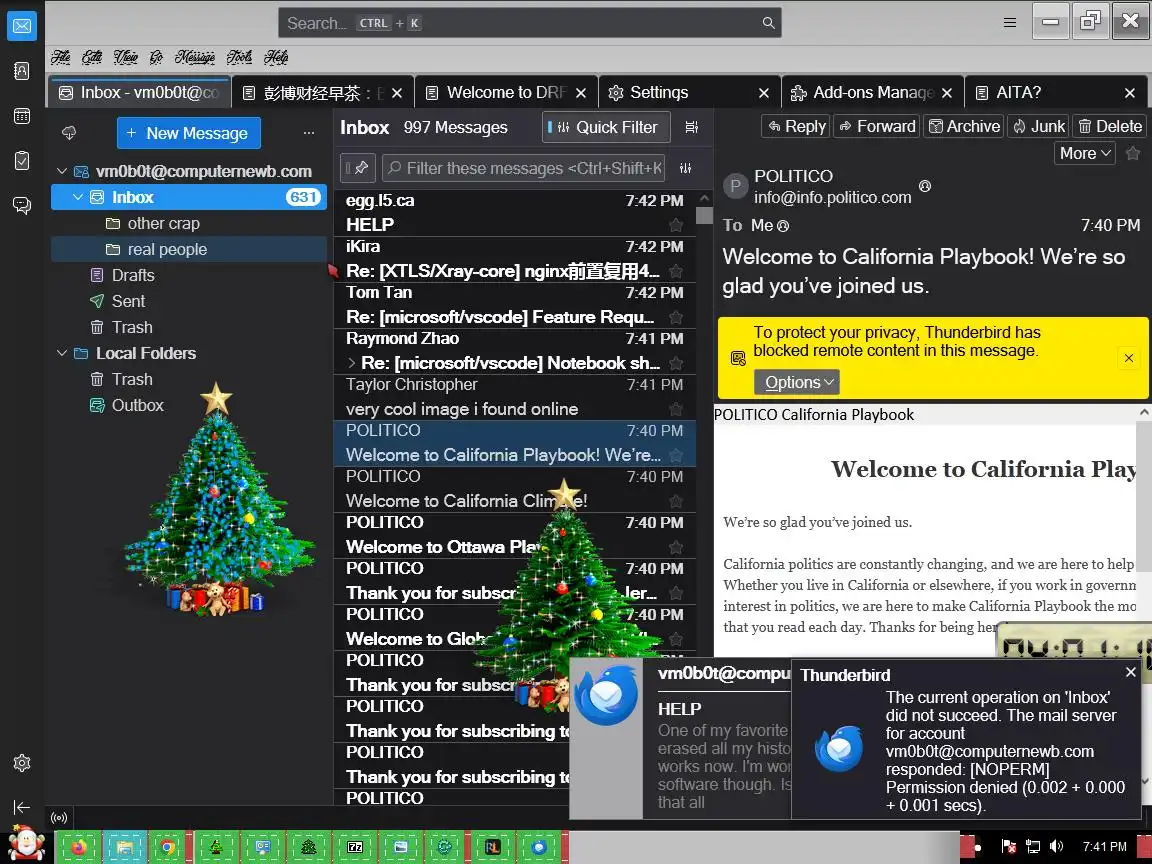Open remote content Options dropdown

(x=797, y=382)
